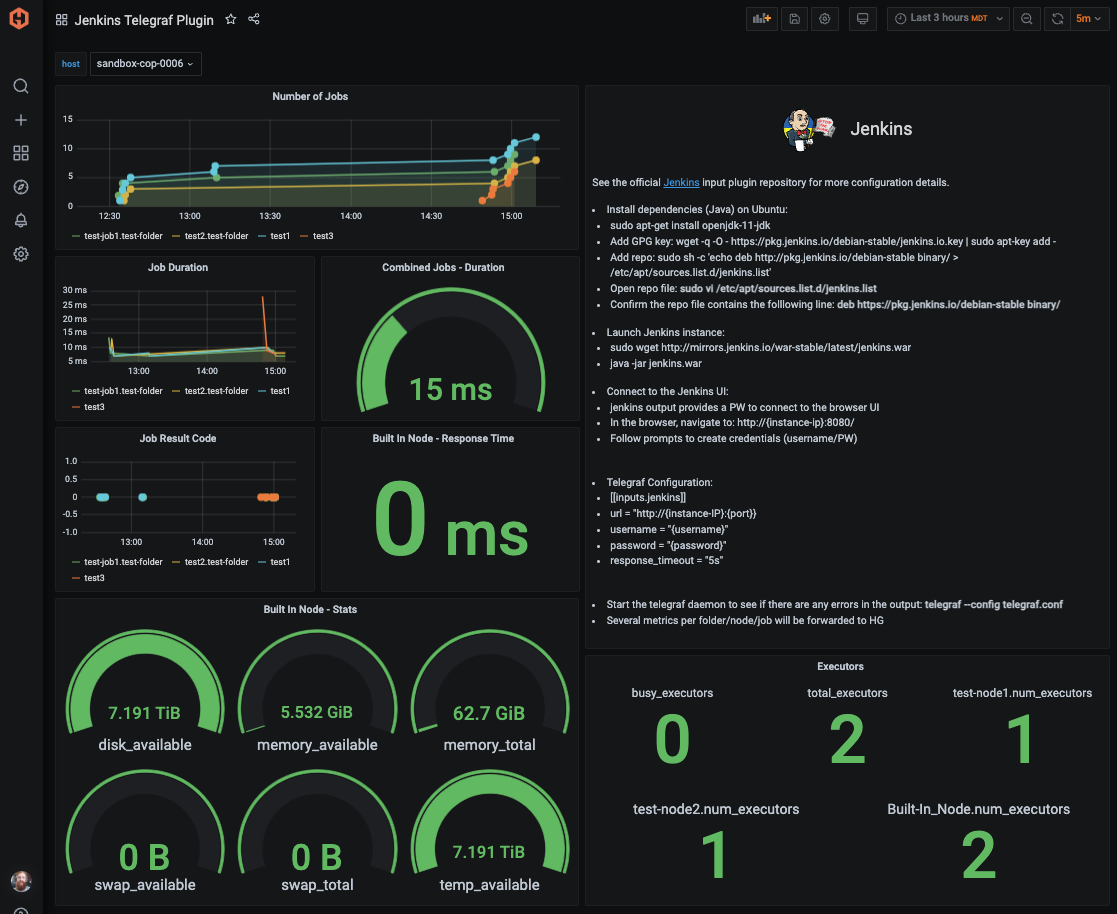1117x914 pixels.
Task: Cycle view mode with the monitor icon
Action: 863,19
